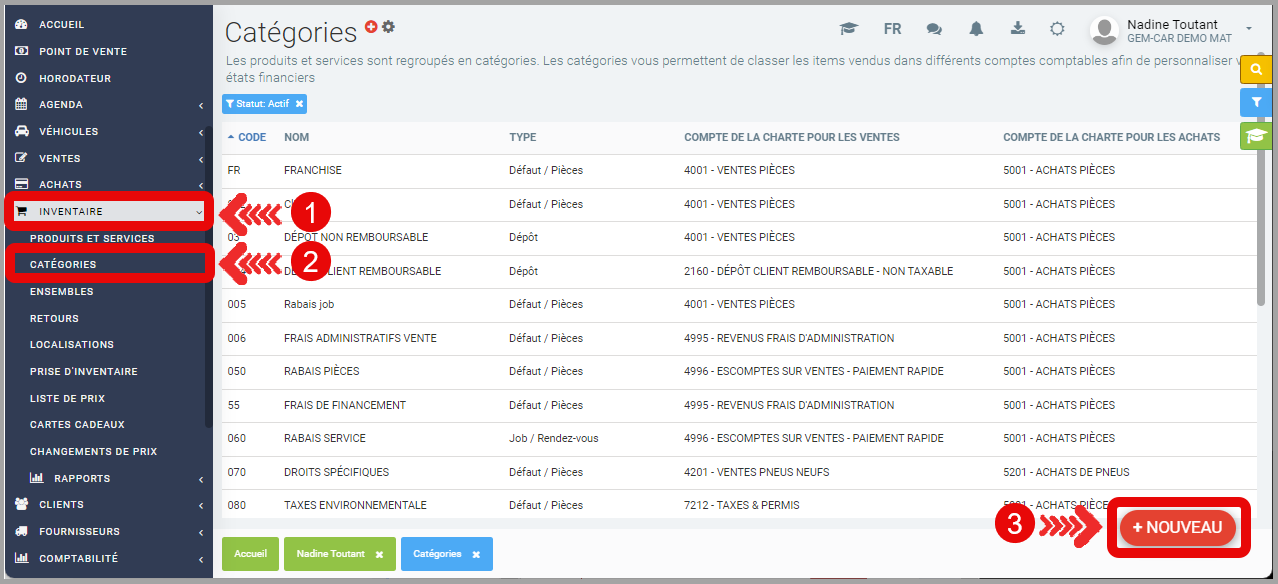Image resolution: width=1278 pixels, height=584 pixels.
Task: Click the notifications bell icon
Action: (976, 29)
